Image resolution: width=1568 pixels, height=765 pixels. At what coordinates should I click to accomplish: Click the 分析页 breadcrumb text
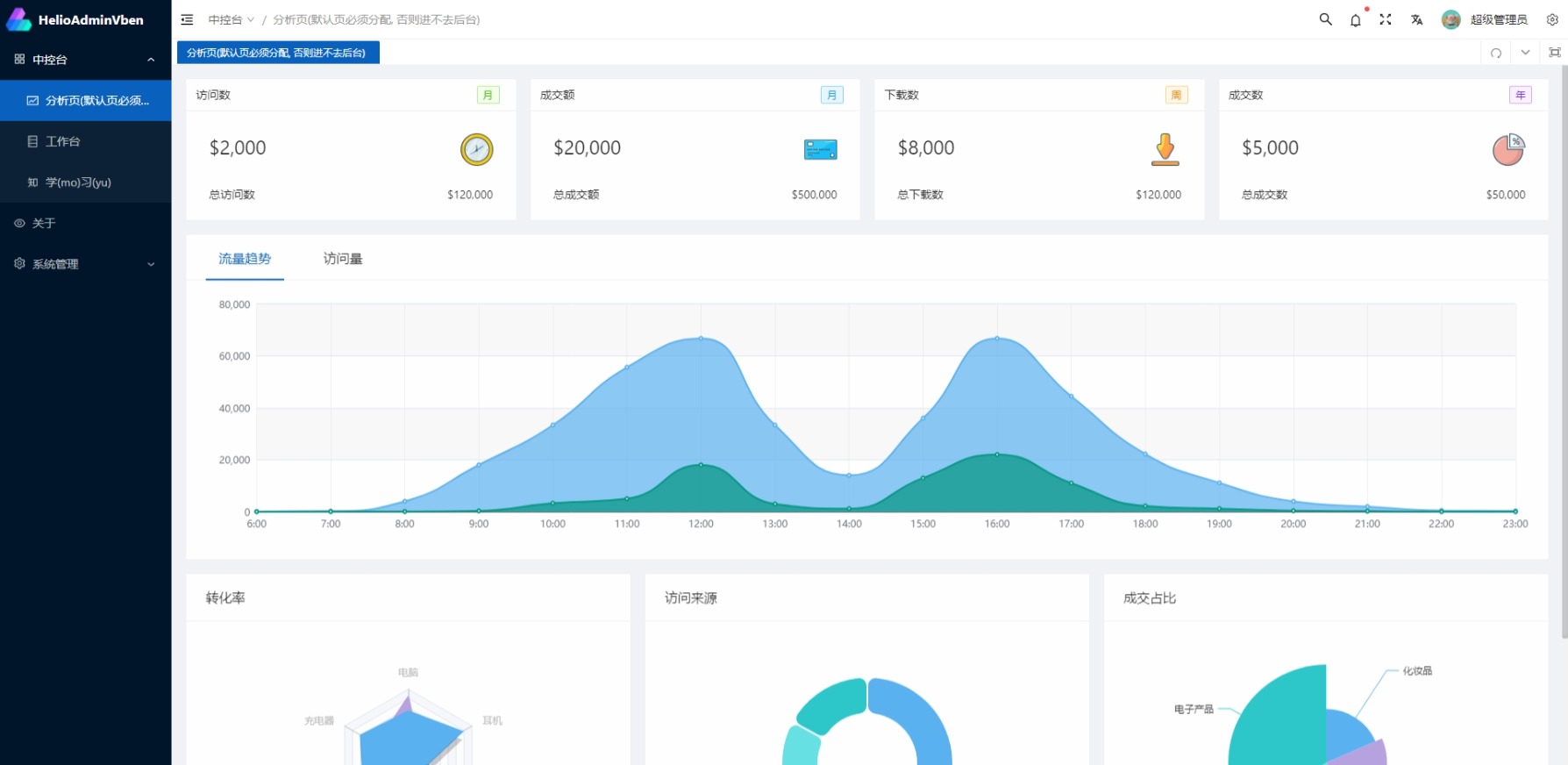[376, 19]
